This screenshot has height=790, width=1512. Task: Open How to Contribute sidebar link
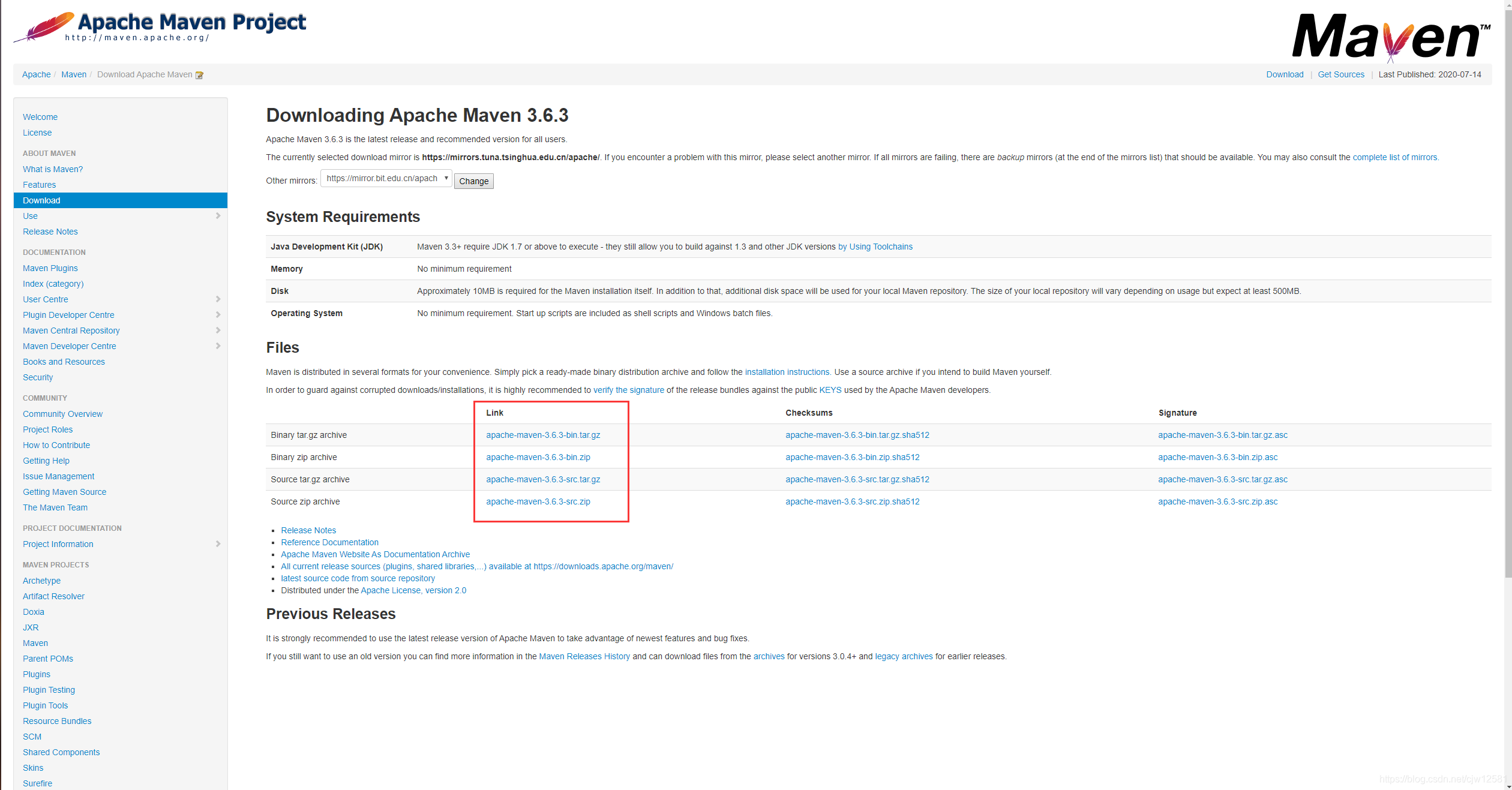[56, 445]
